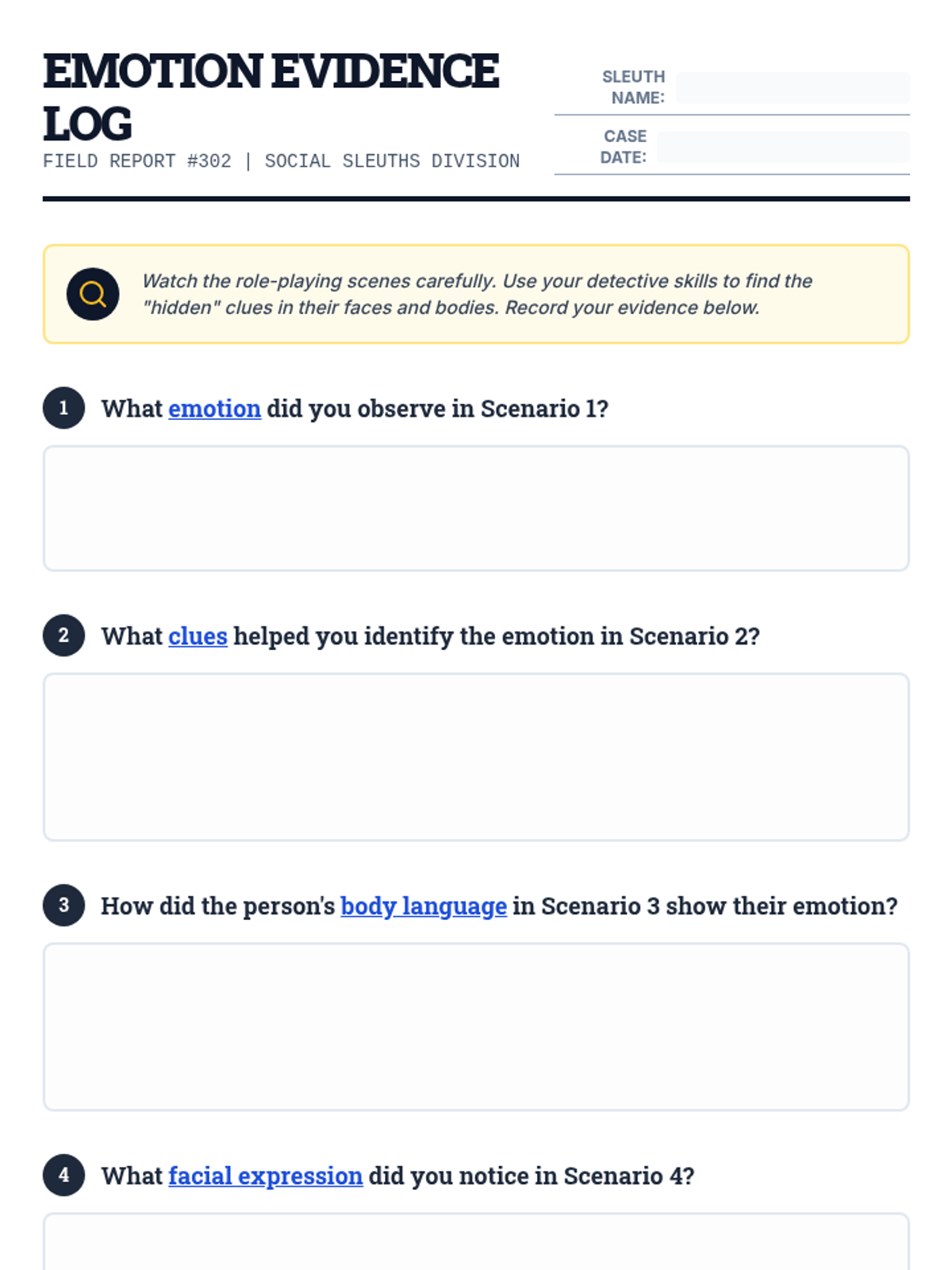The width and height of the screenshot is (952, 1270).
Task: Click the Emotion Evidence Log title
Action: pos(271,97)
